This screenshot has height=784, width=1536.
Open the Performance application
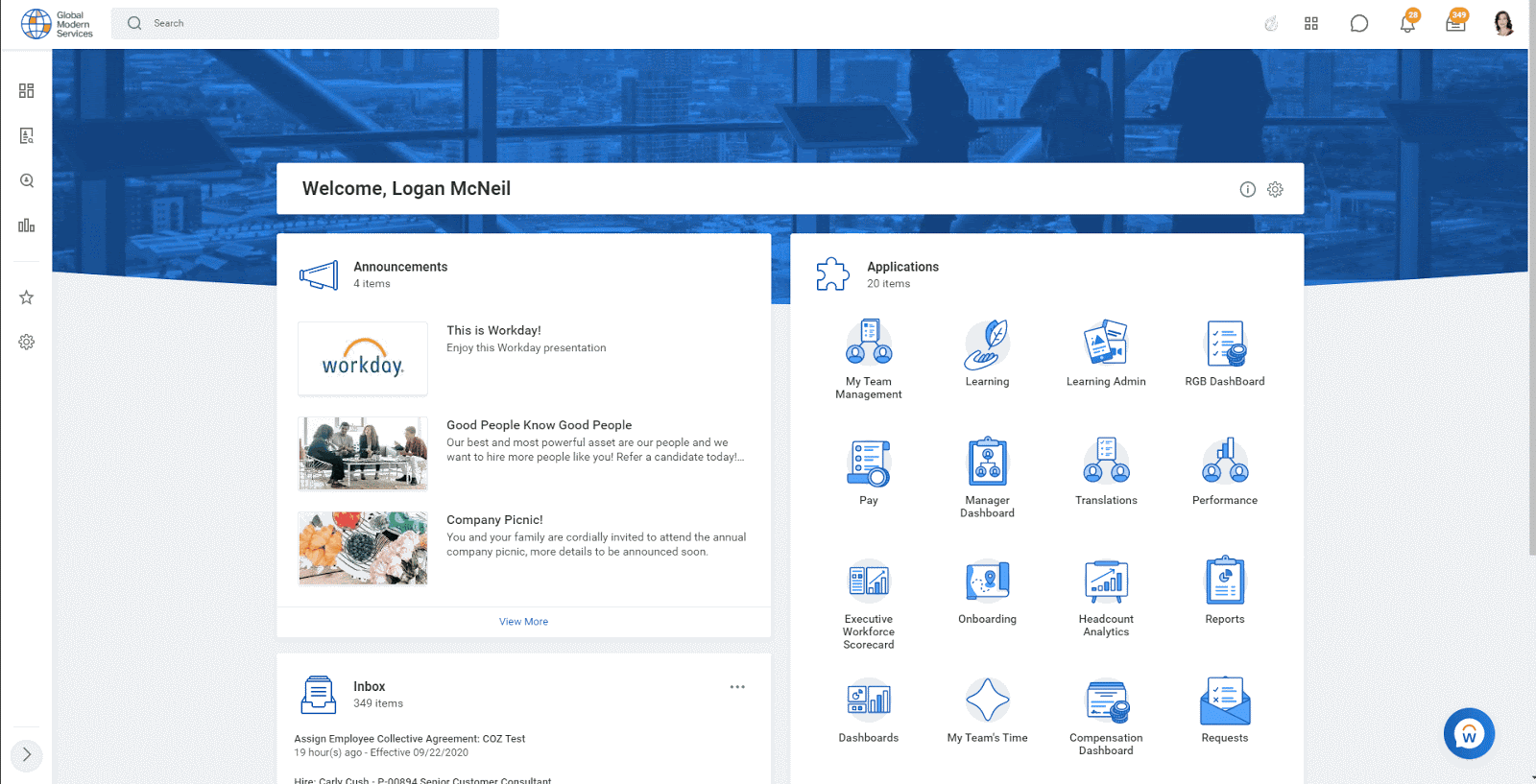(1225, 472)
